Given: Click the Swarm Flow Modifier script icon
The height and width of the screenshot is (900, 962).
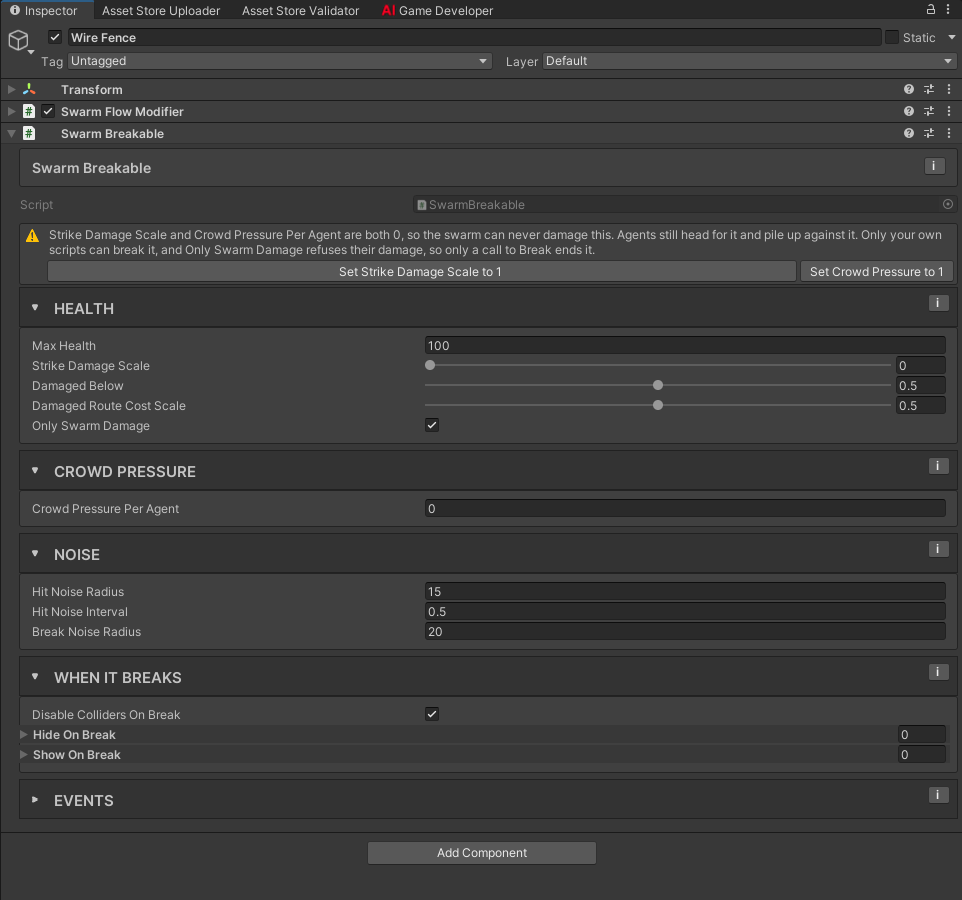Looking at the screenshot, I should click(29, 111).
